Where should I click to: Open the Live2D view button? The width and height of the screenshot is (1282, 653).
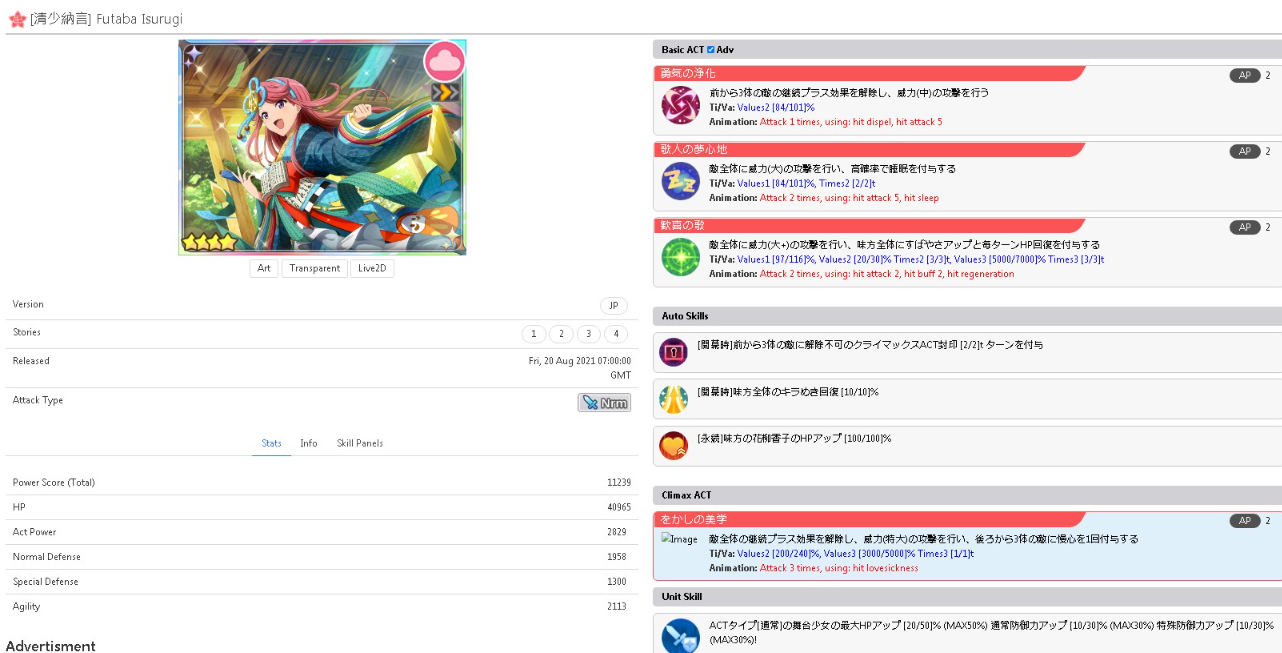point(372,268)
